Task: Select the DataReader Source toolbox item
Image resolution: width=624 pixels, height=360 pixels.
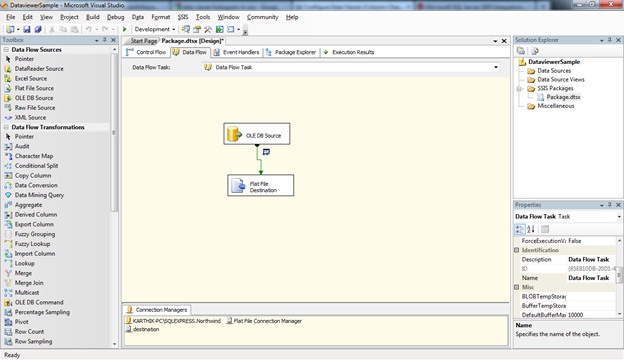Action: point(39,68)
